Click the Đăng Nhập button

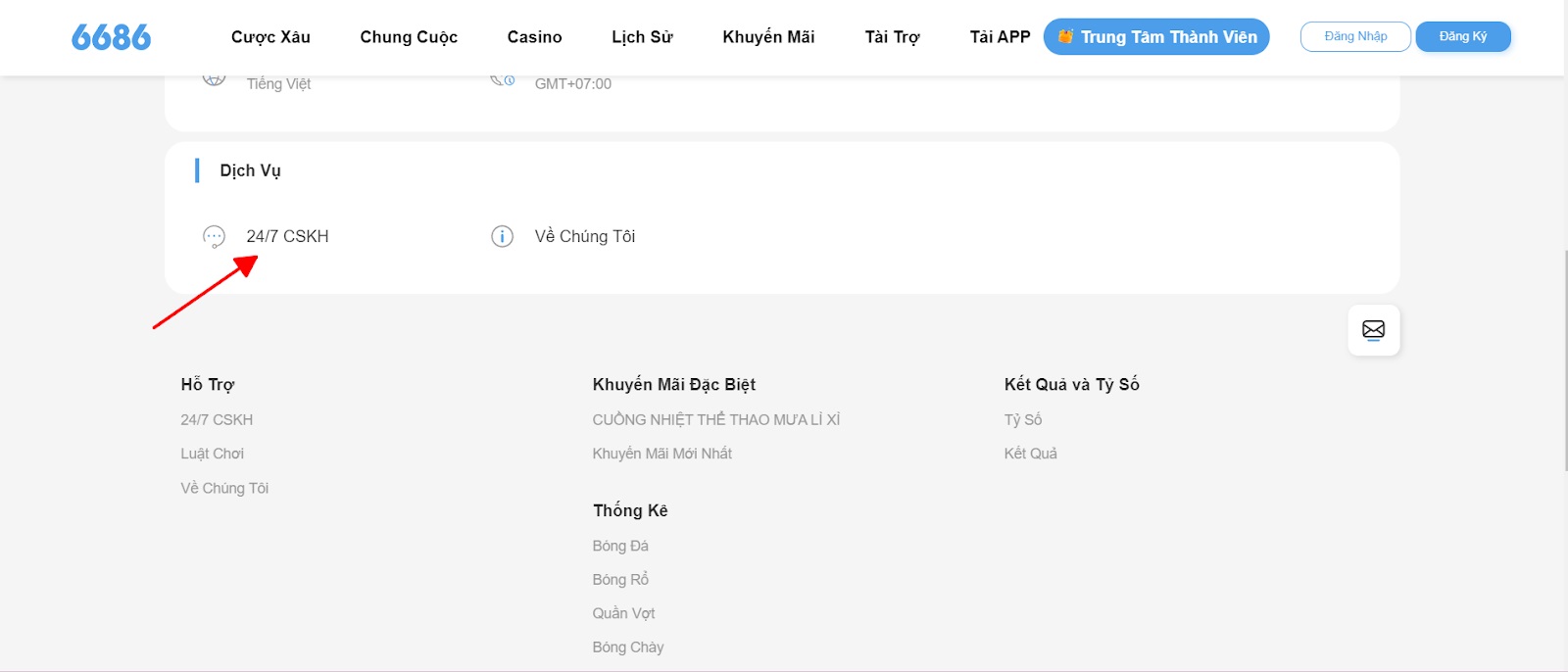point(1355,36)
